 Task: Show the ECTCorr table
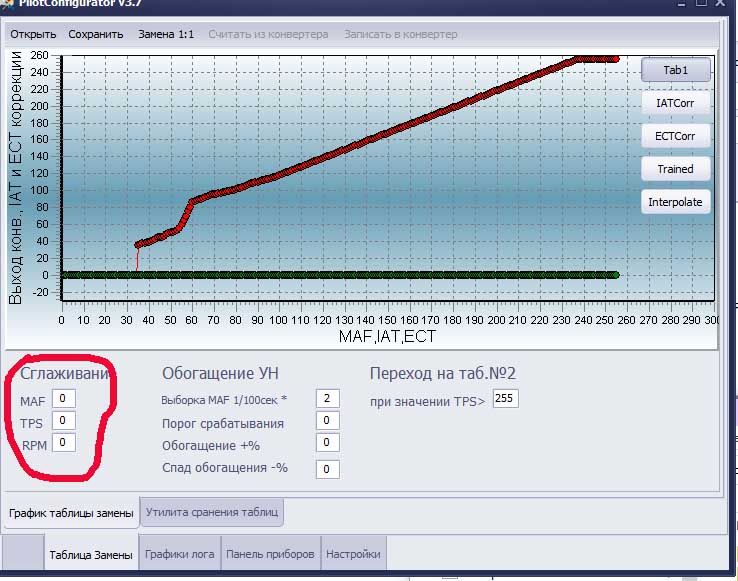coord(675,136)
